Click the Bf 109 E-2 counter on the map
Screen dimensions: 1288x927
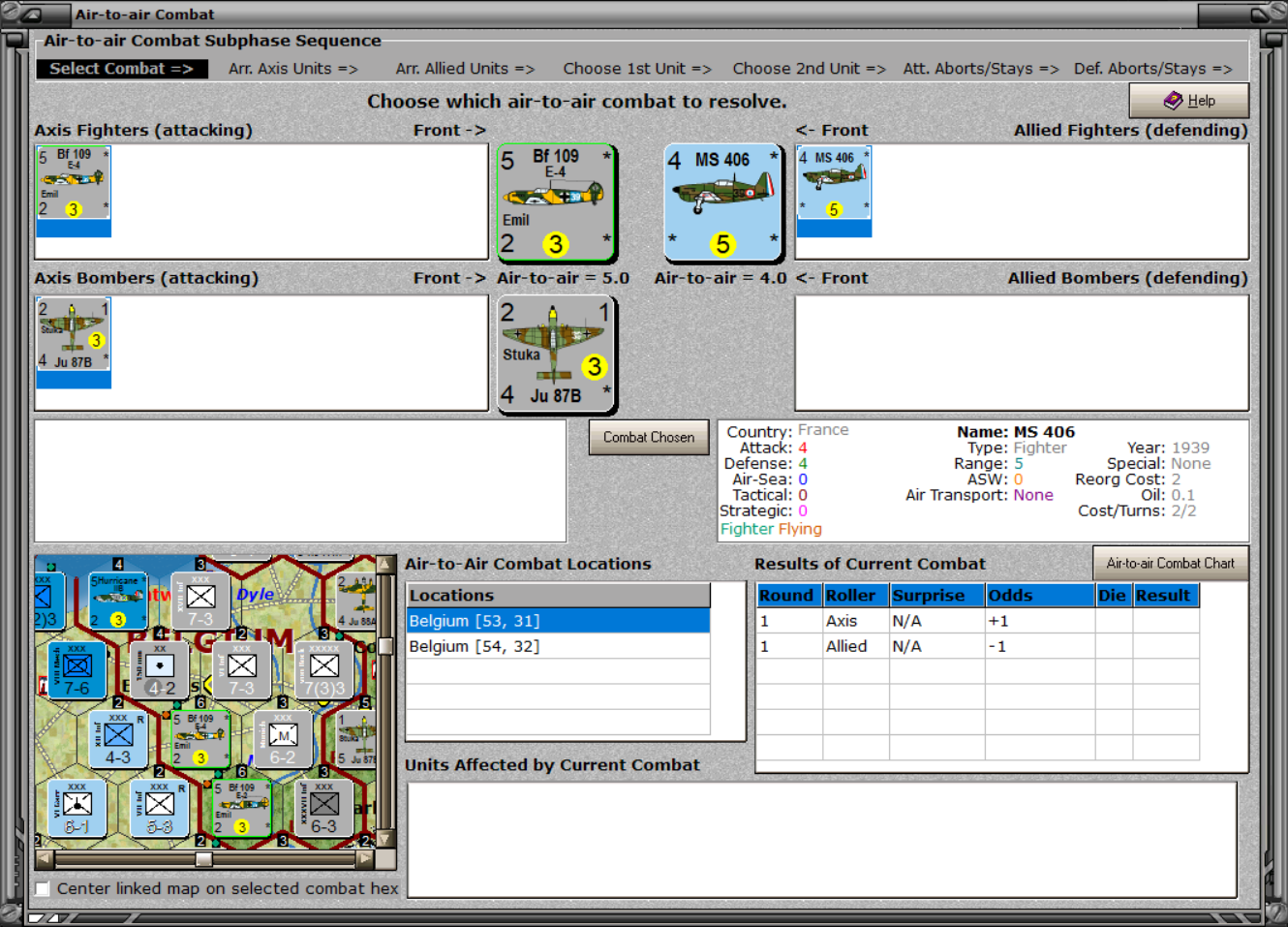click(x=242, y=809)
